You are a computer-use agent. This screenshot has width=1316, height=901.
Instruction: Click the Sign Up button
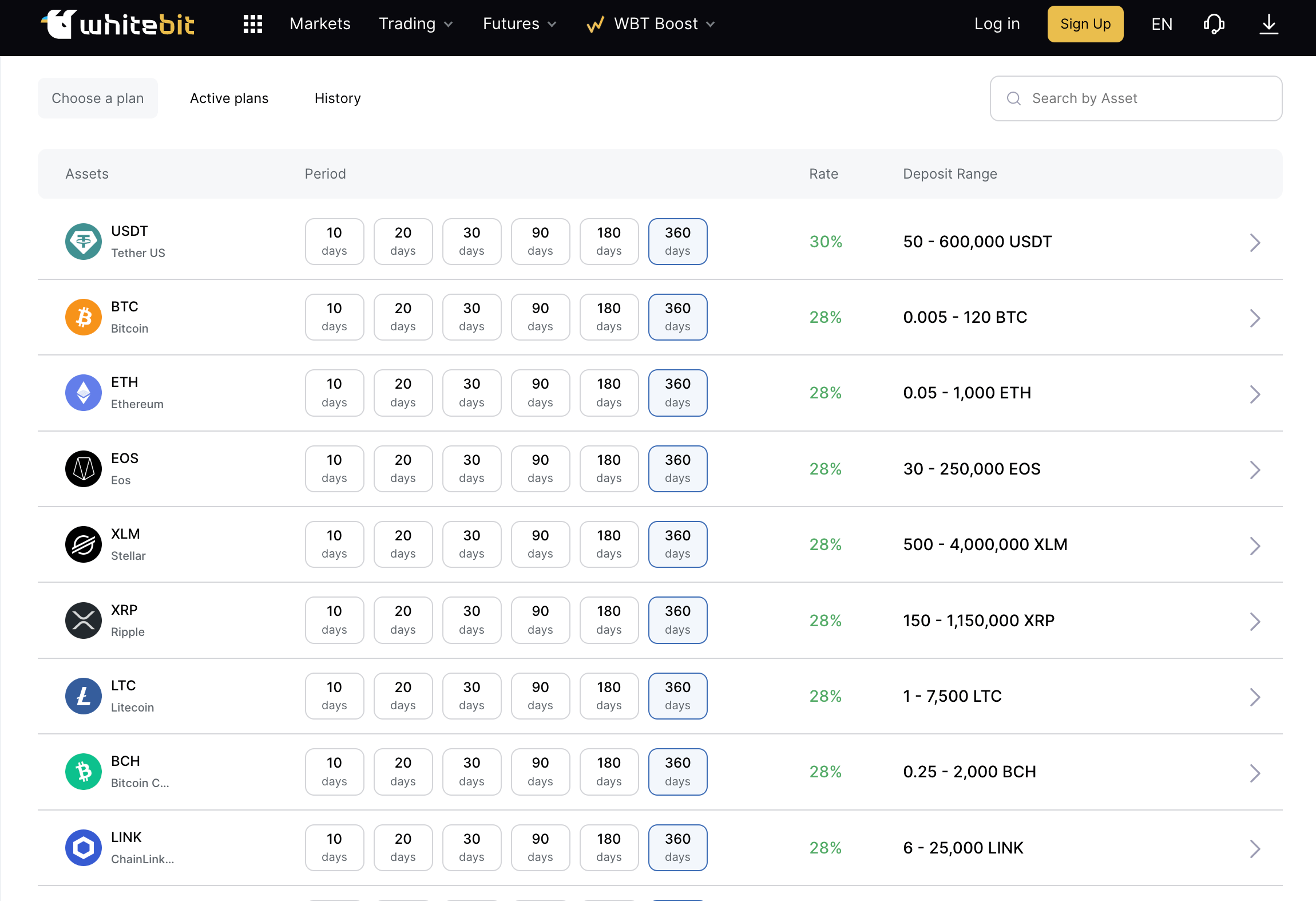pos(1085,24)
